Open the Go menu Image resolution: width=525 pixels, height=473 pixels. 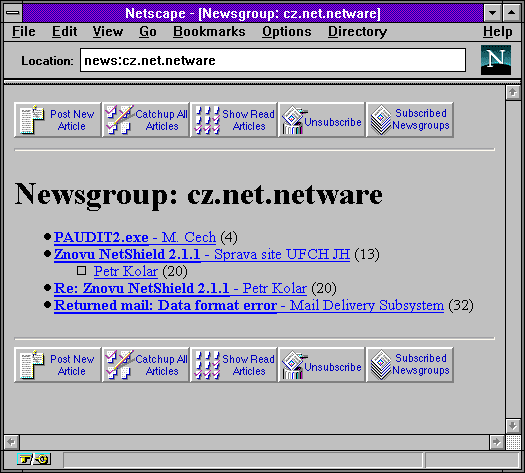[148, 32]
